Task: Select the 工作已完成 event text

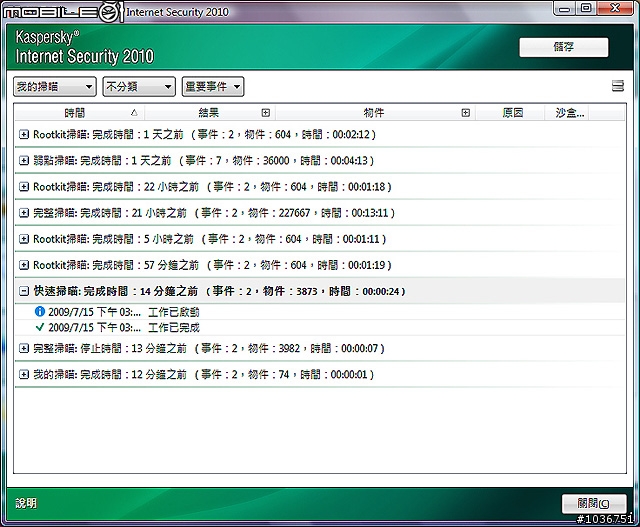Action: coord(173,328)
